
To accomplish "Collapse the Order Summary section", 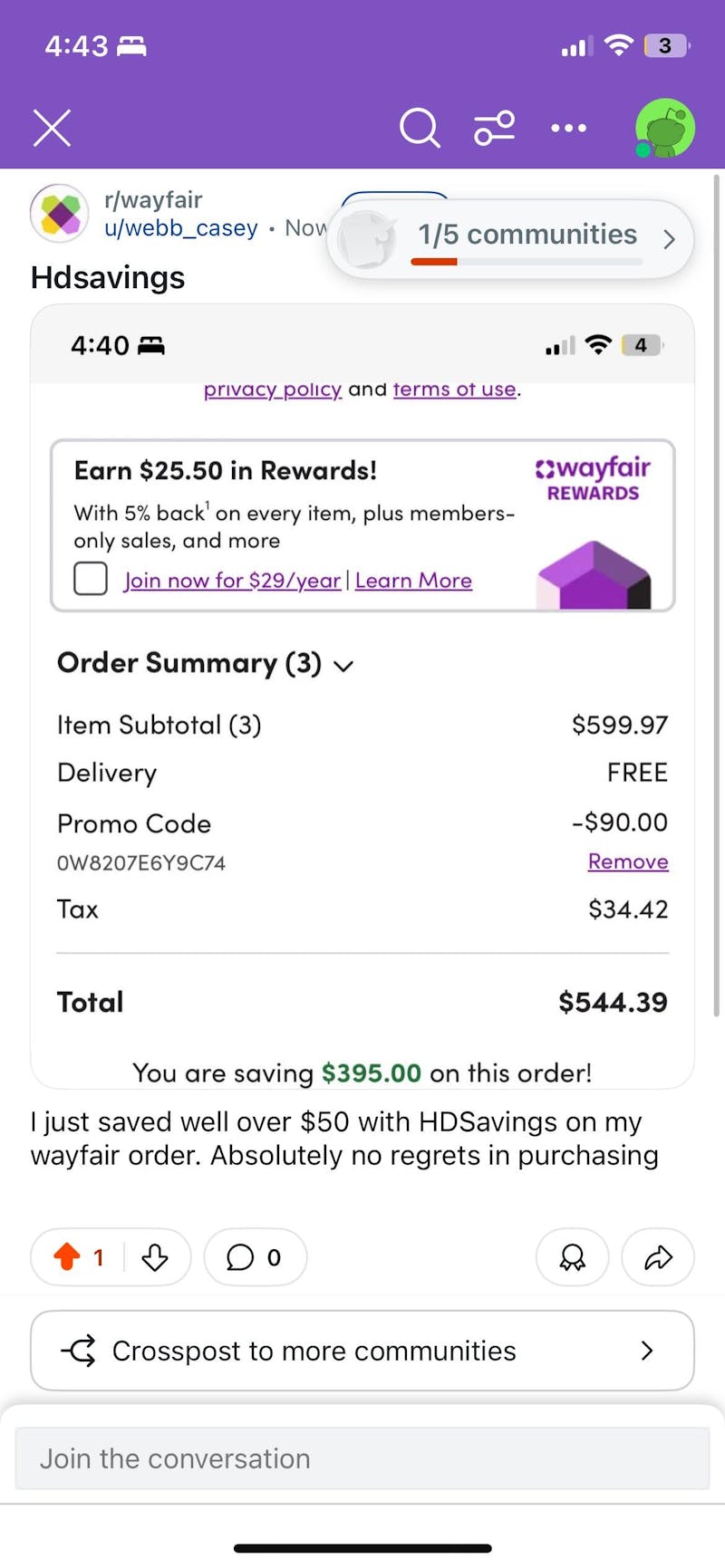I will [x=343, y=665].
